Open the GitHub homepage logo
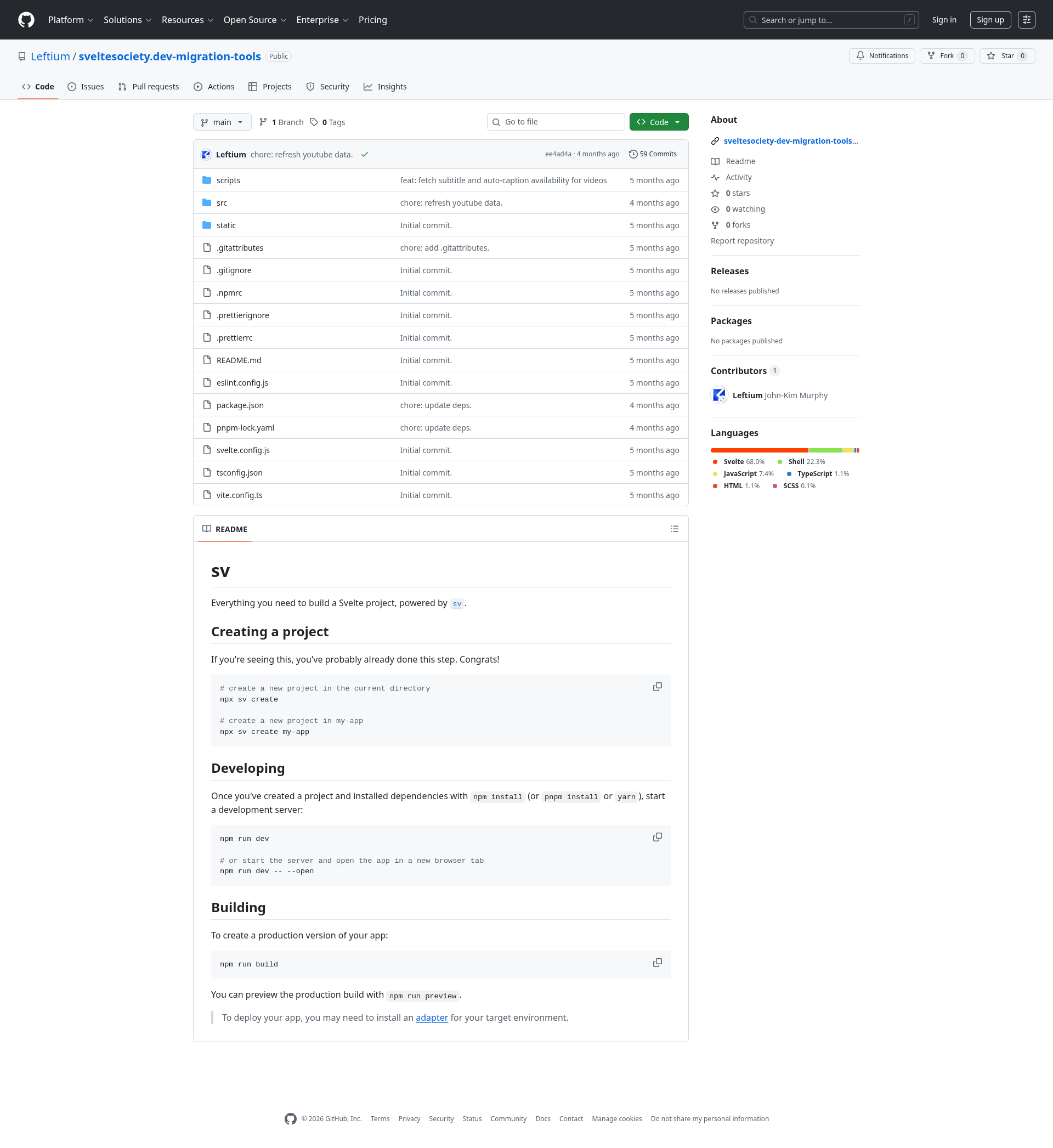 26,20
